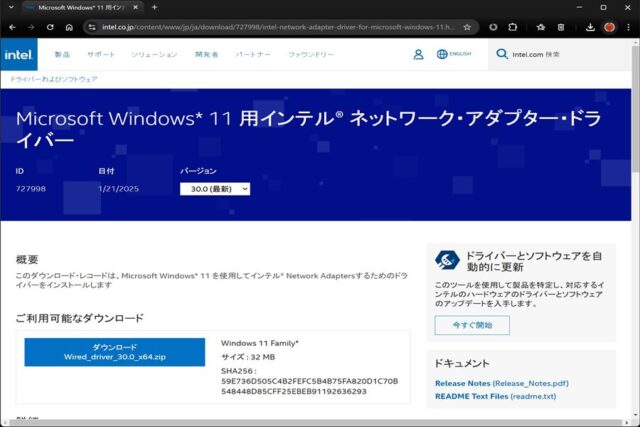Click the ID value 727998
The height and width of the screenshot is (427, 640).
click(x=31, y=189)
